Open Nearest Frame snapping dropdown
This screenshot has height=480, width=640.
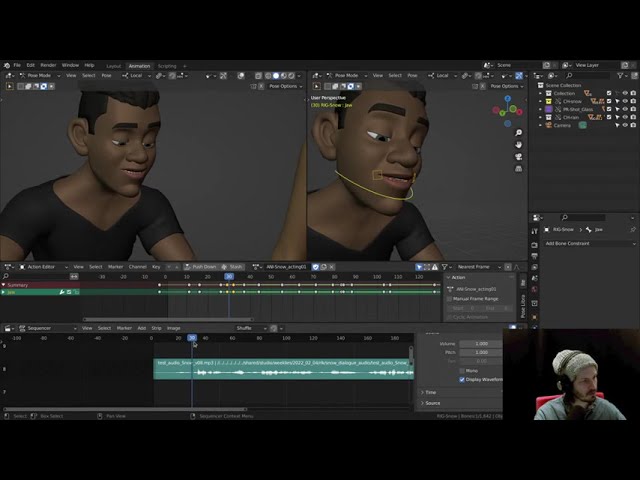tap(478, 267)
